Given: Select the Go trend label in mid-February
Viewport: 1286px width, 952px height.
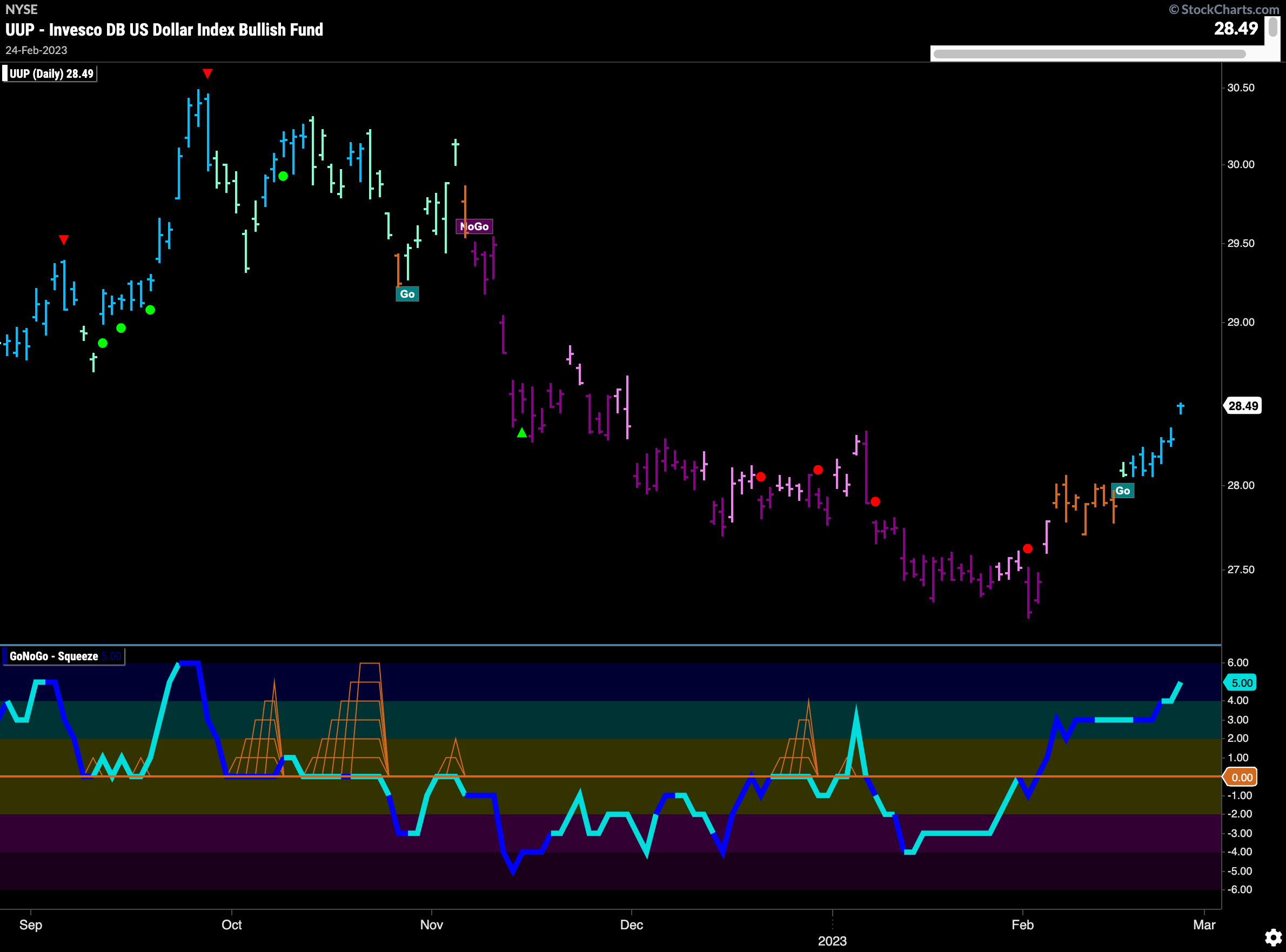Looking at the screenshot, I should tap(1122, 491).
